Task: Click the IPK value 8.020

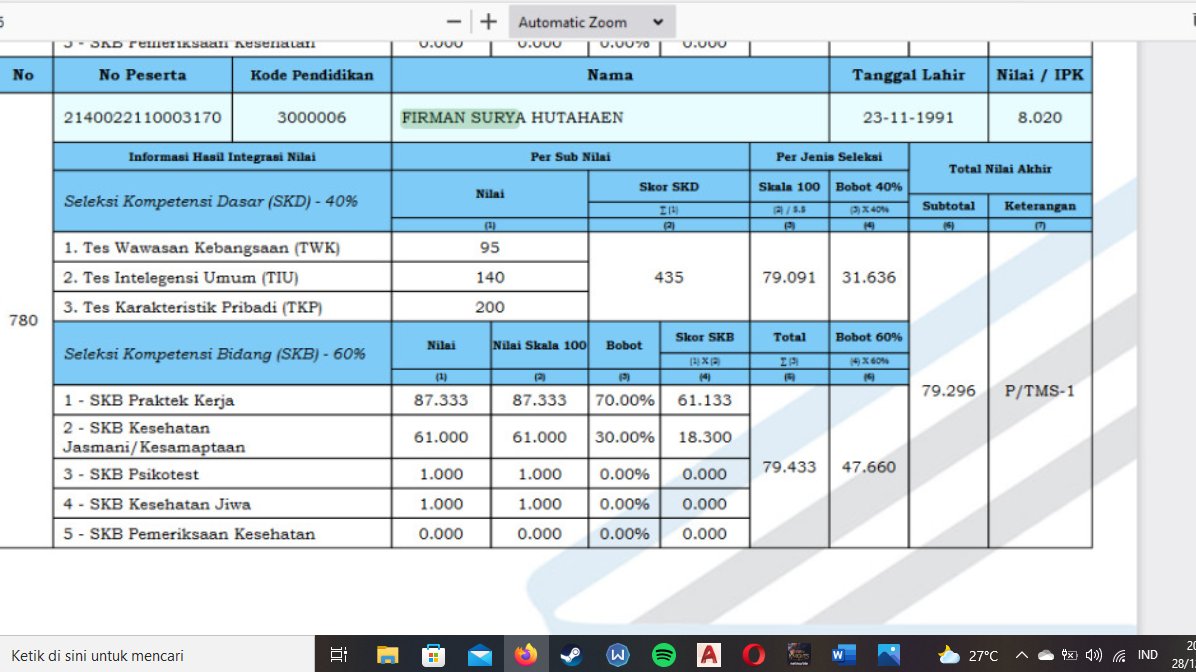Action: 1040,117
